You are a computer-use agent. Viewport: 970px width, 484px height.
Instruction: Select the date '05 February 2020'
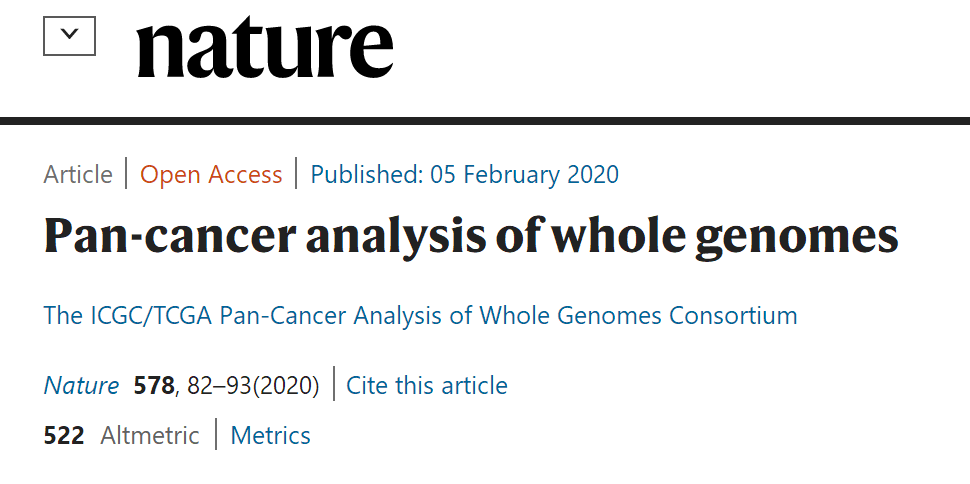[x=525, y=175]
